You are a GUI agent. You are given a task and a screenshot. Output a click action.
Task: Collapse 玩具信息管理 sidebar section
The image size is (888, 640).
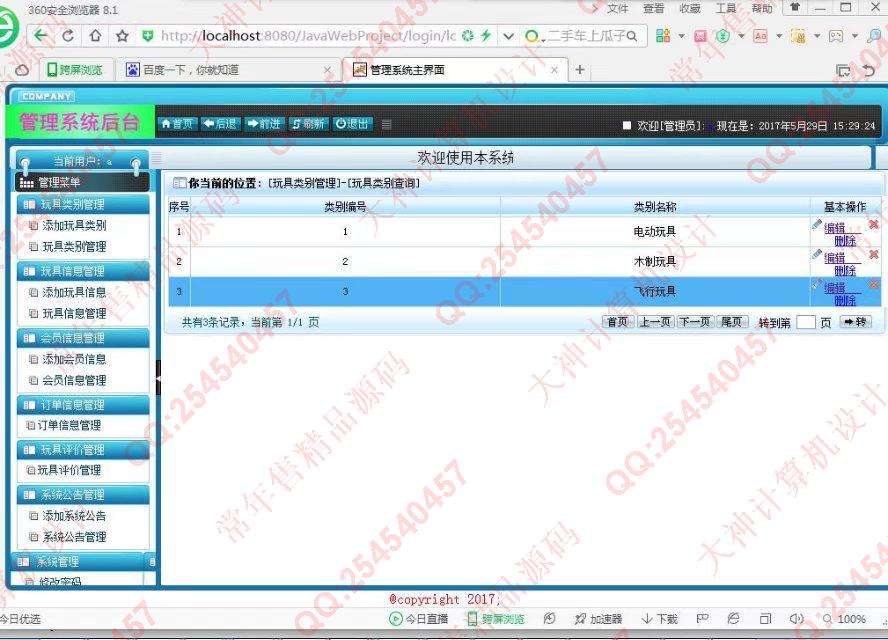(x=83, y=271)
